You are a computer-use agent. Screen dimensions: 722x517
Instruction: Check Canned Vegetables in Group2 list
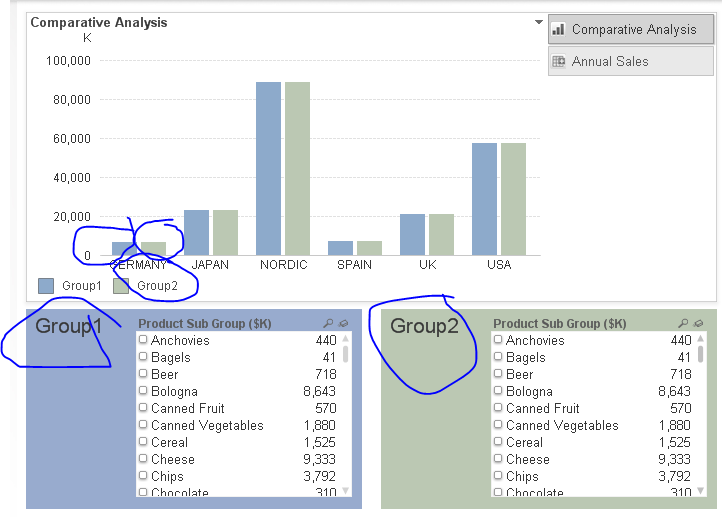point(498,425)
